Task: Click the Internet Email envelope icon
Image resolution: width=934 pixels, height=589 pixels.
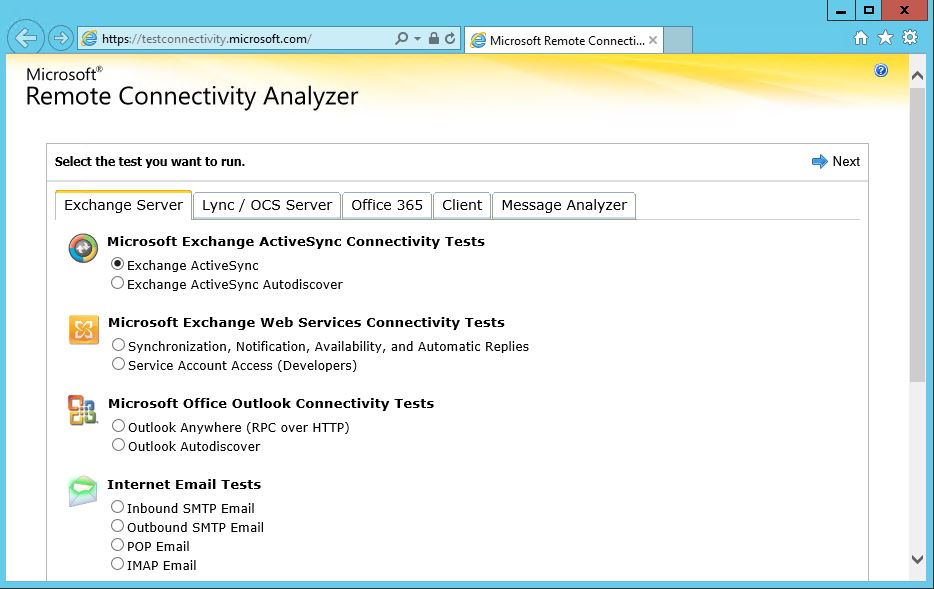Action: click(x=82, y=491)
